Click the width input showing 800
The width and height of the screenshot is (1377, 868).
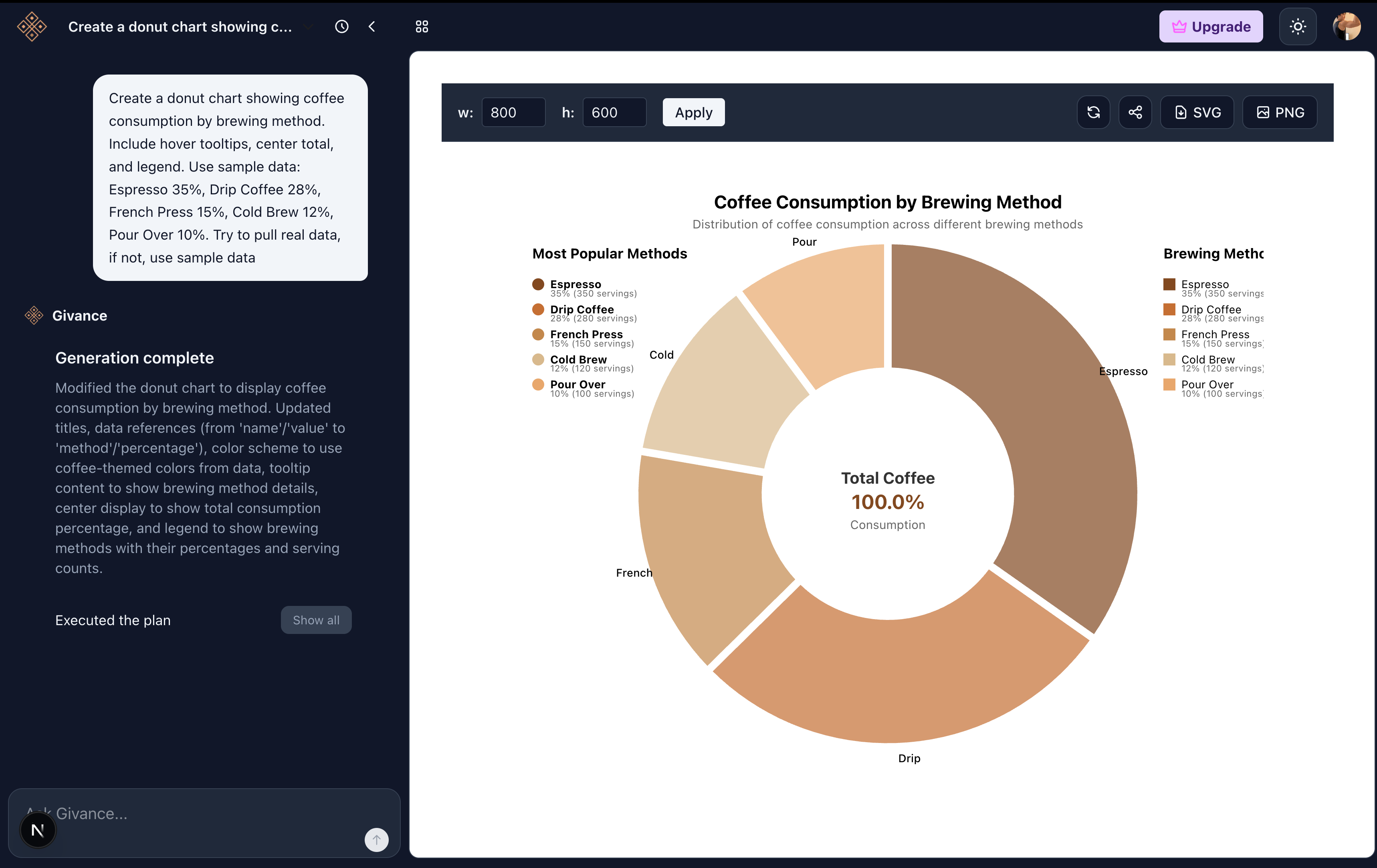coord(513,113)
